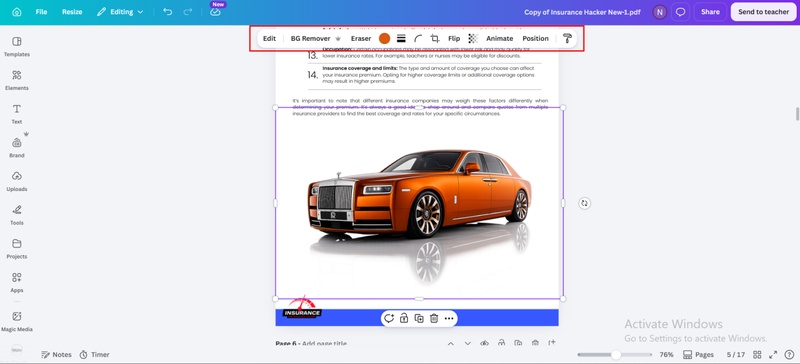Click the Share button
800x364 pixels.
tap(710, 12)
